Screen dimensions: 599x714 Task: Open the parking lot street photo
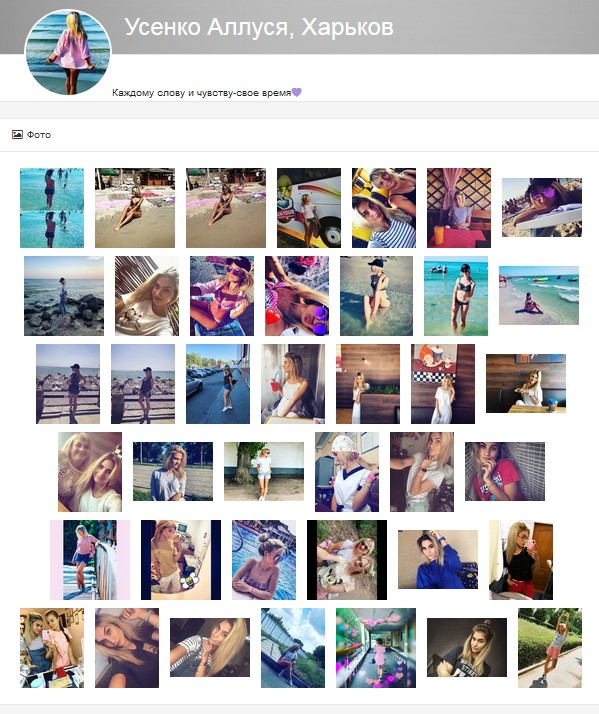coord(218,384)
